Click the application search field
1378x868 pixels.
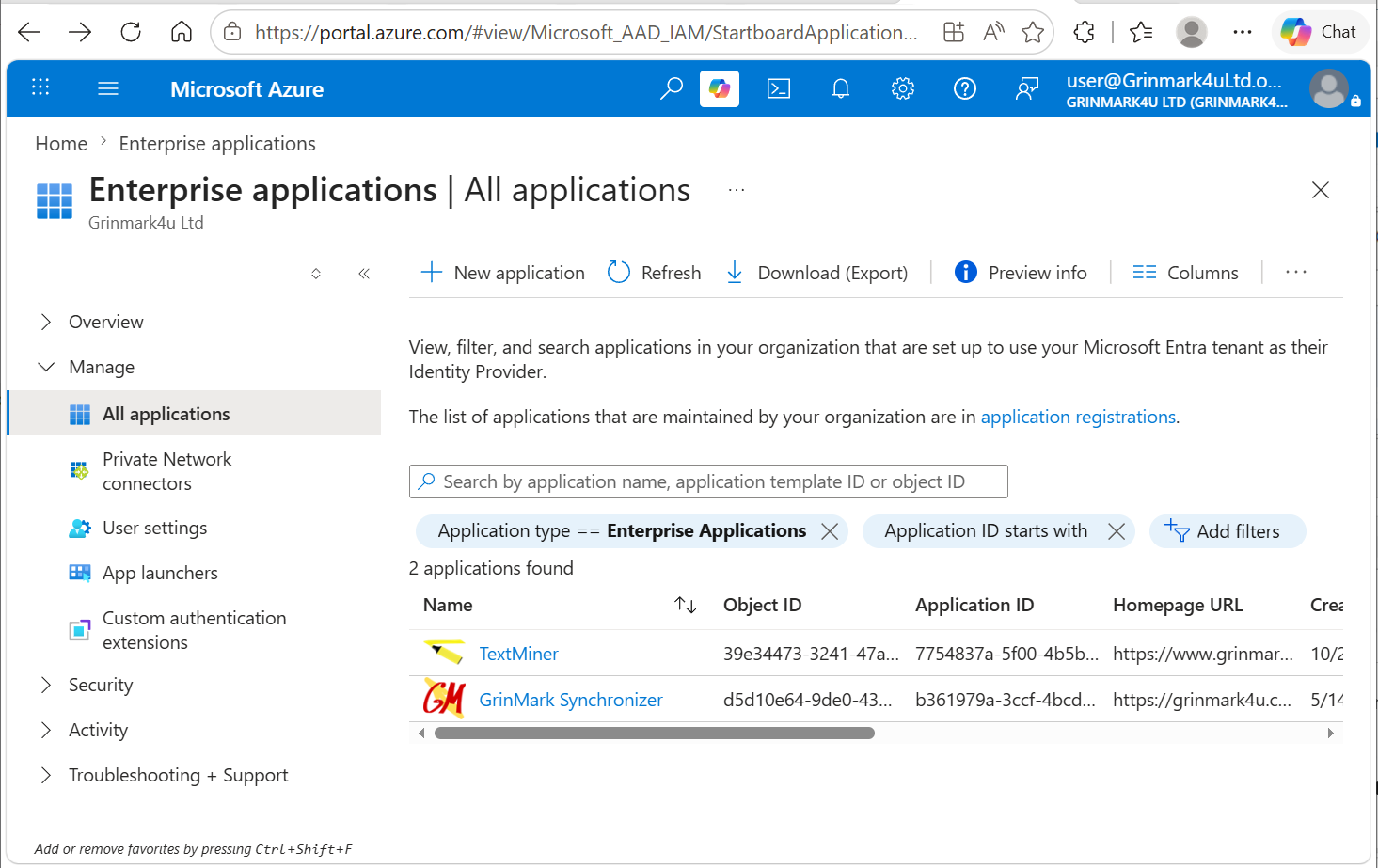[708, 481]
